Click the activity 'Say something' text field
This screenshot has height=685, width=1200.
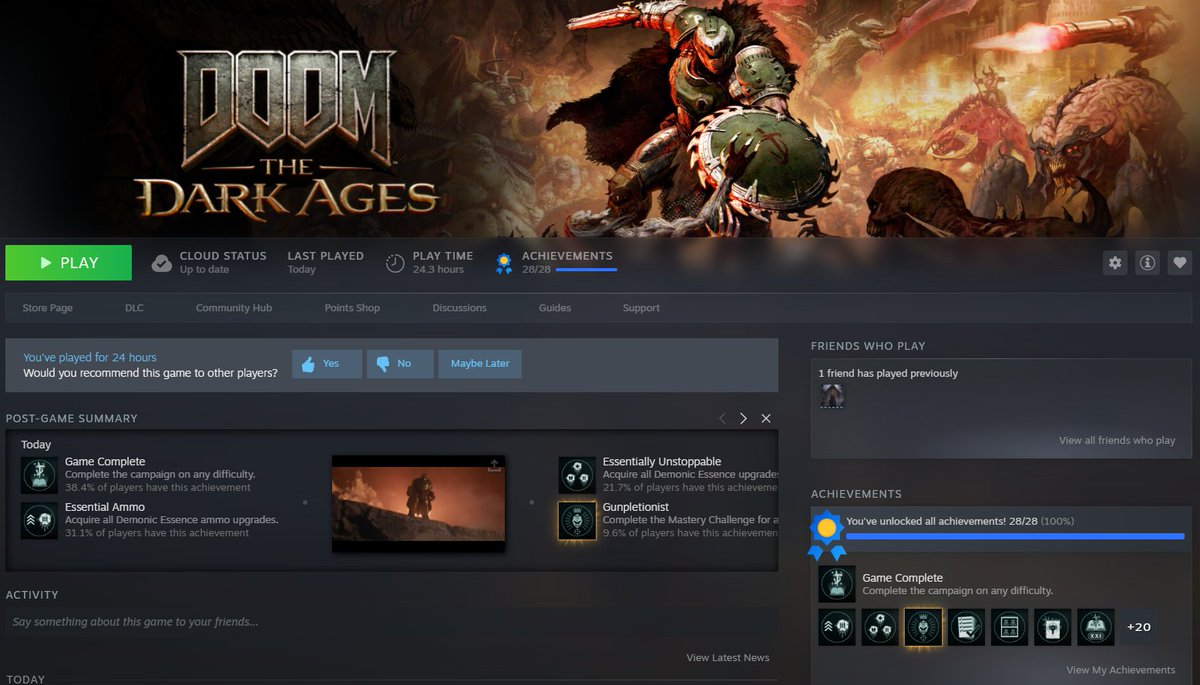(x=391, y=622)
